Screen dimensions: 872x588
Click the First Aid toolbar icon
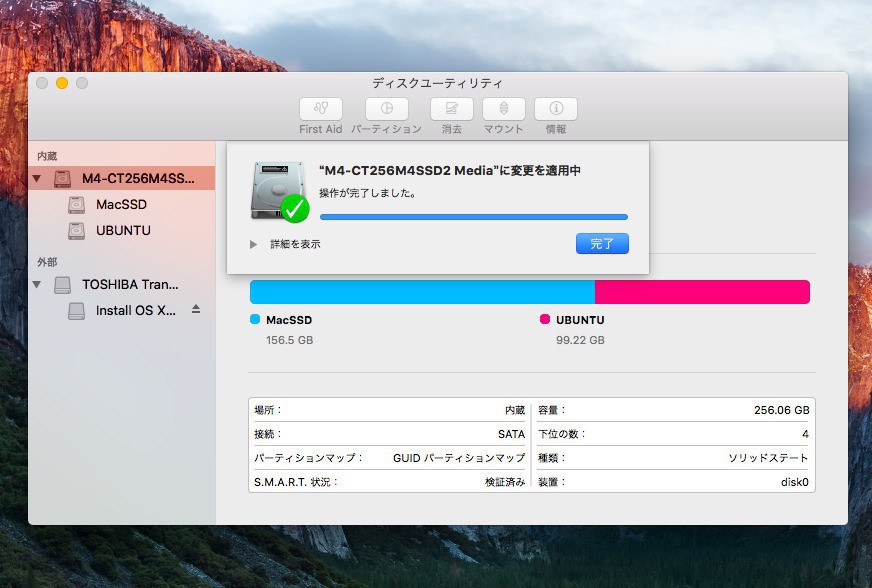(320, 109)
